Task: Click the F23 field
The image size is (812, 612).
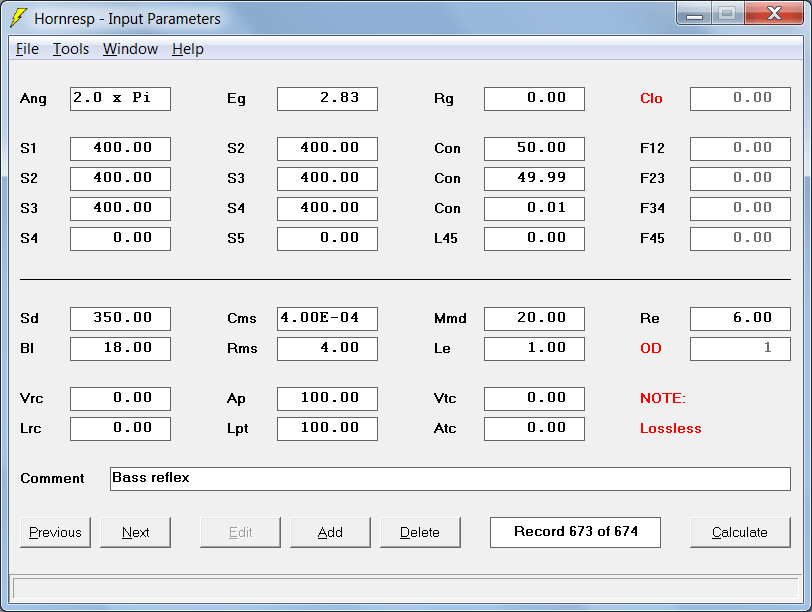Action: pyautogui.click(x=741, y=179)
